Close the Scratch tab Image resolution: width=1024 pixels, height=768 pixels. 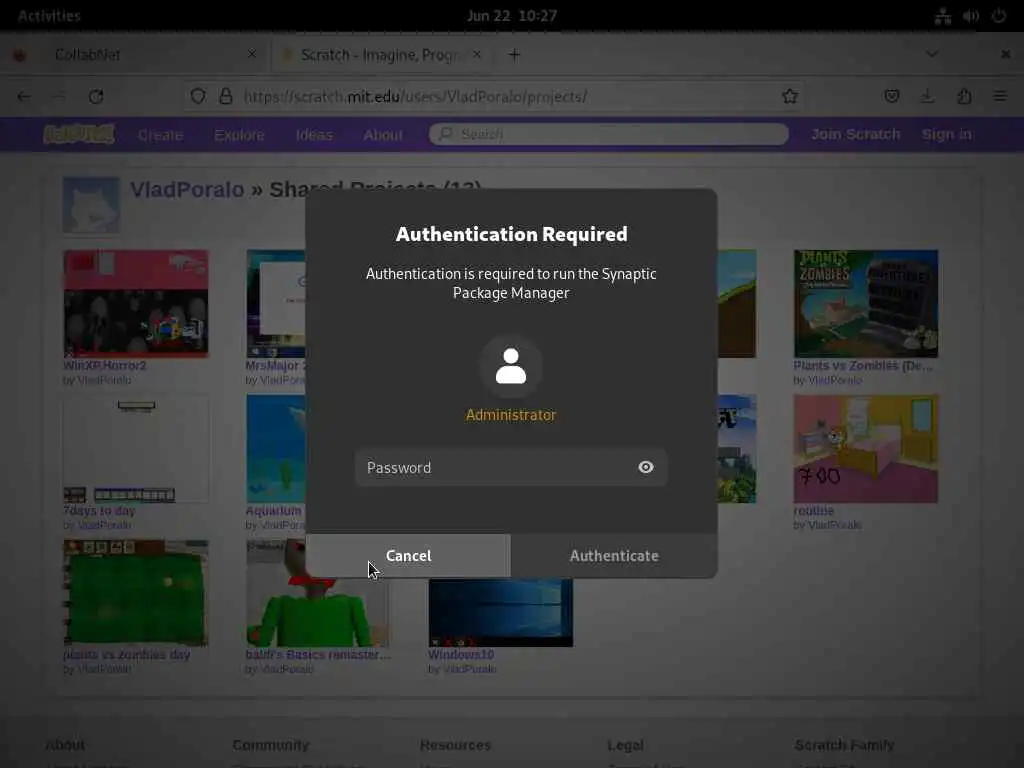pyautogui.click(x=477, y=54)
